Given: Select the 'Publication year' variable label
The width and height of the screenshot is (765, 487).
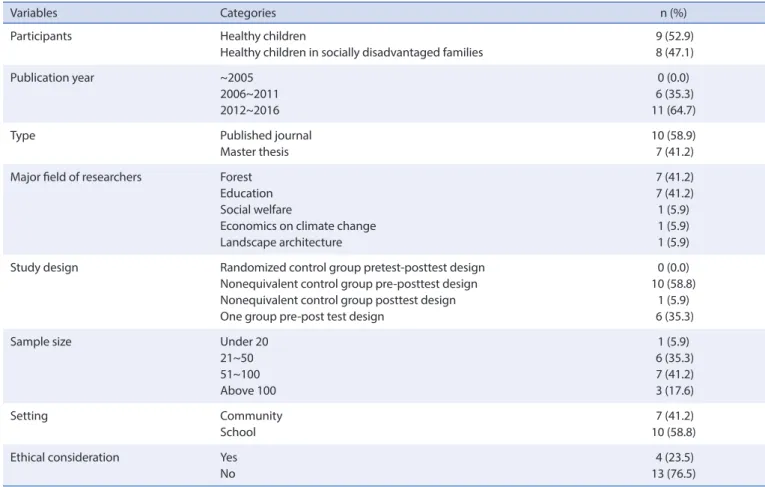Looking at the screenshot, I should coord(52,78).
